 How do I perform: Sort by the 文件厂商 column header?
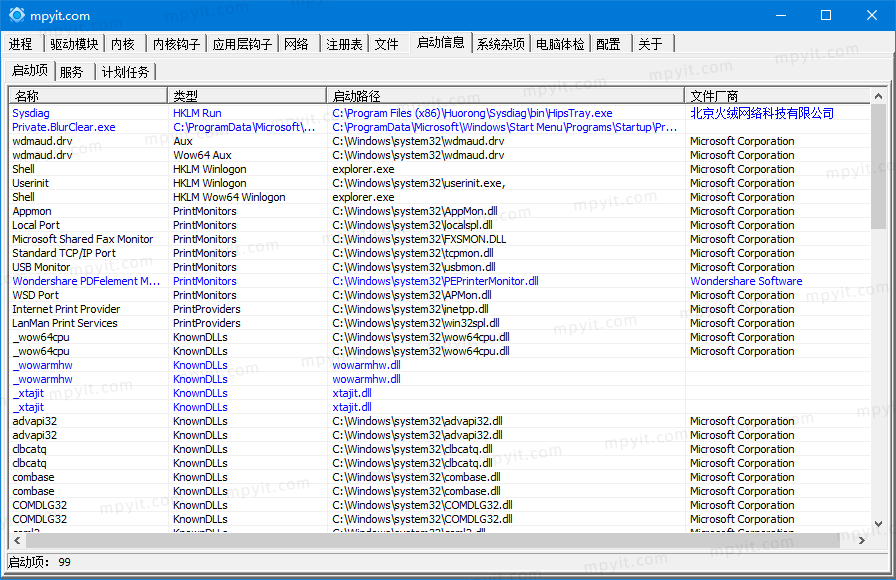pos(777,95)
